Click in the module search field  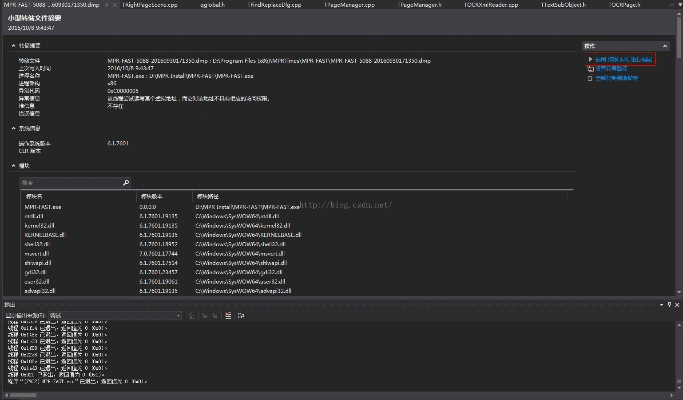tap(68, 183)
